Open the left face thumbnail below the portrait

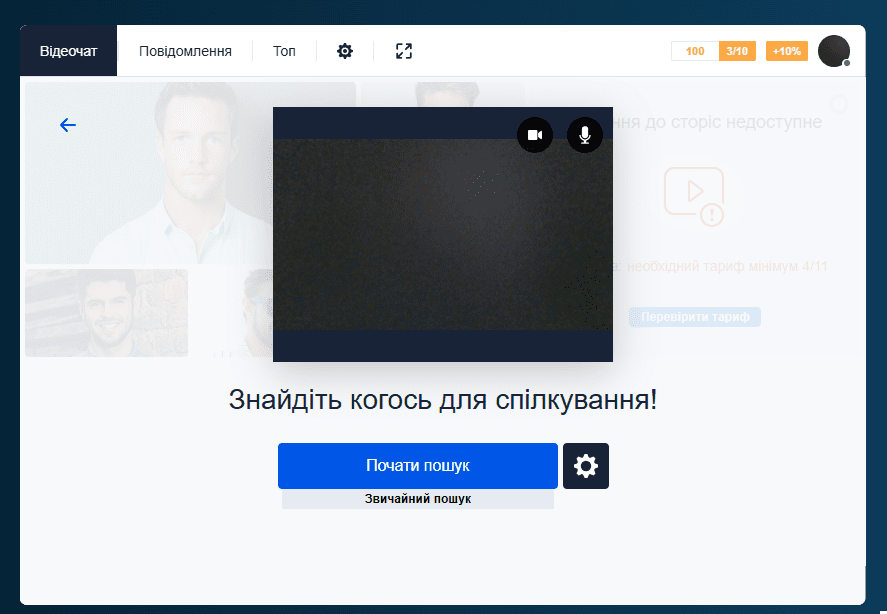(105, 312)
